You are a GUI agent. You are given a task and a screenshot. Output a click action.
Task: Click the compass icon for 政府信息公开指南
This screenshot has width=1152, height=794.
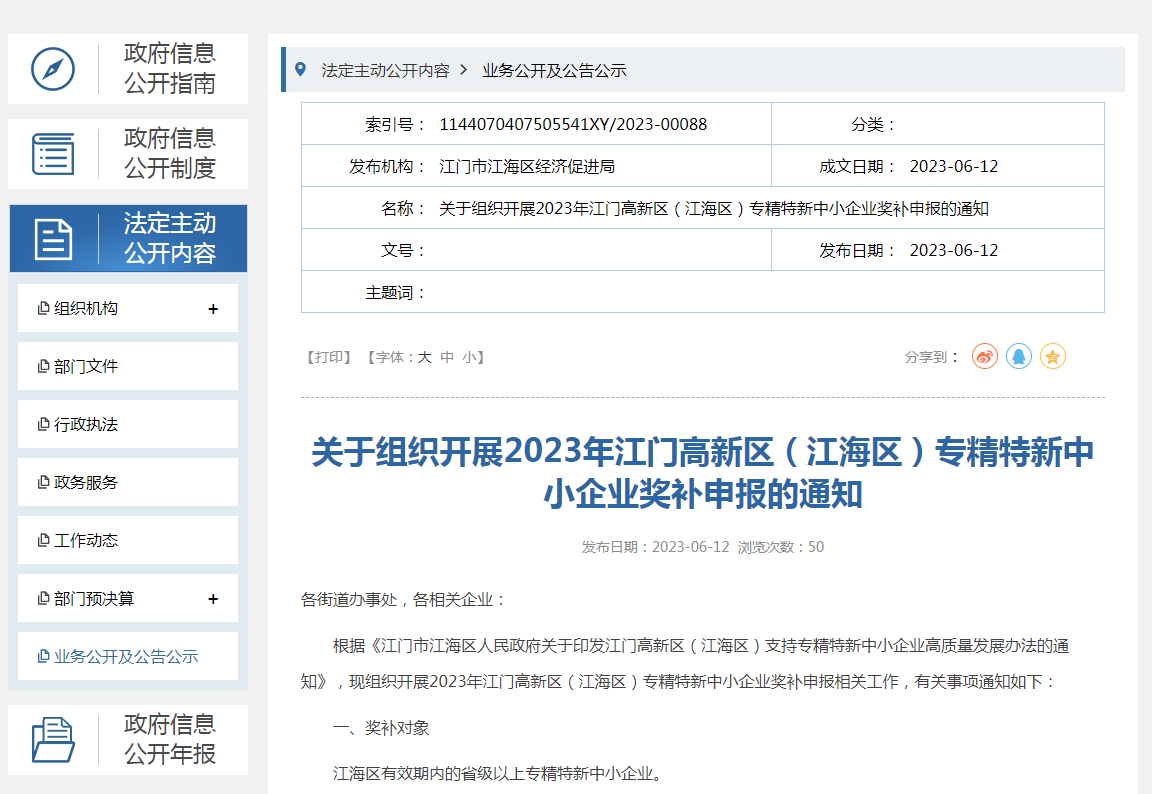(53, 69)
